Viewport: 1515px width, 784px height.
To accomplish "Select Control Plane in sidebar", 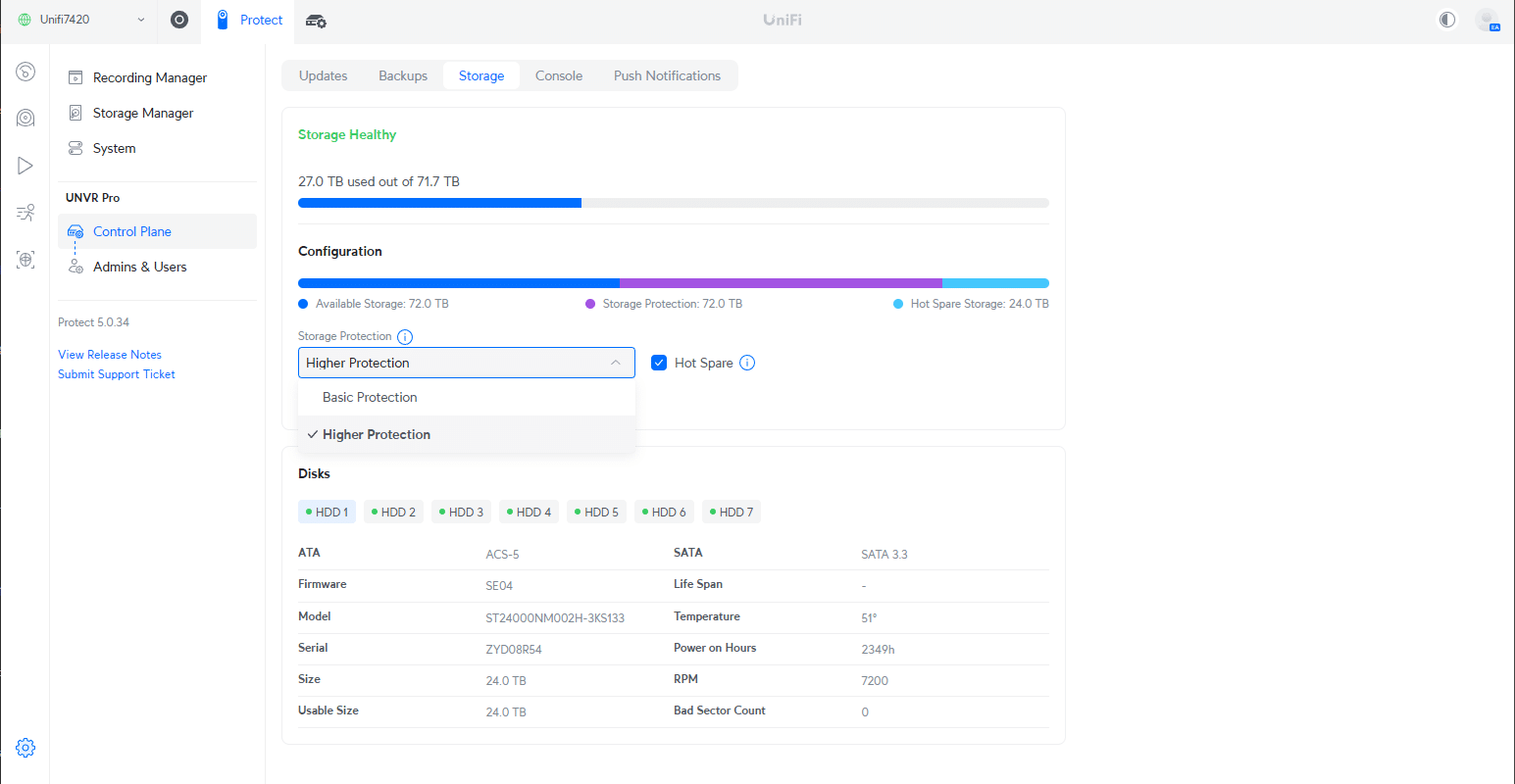I will click(157, 231).
